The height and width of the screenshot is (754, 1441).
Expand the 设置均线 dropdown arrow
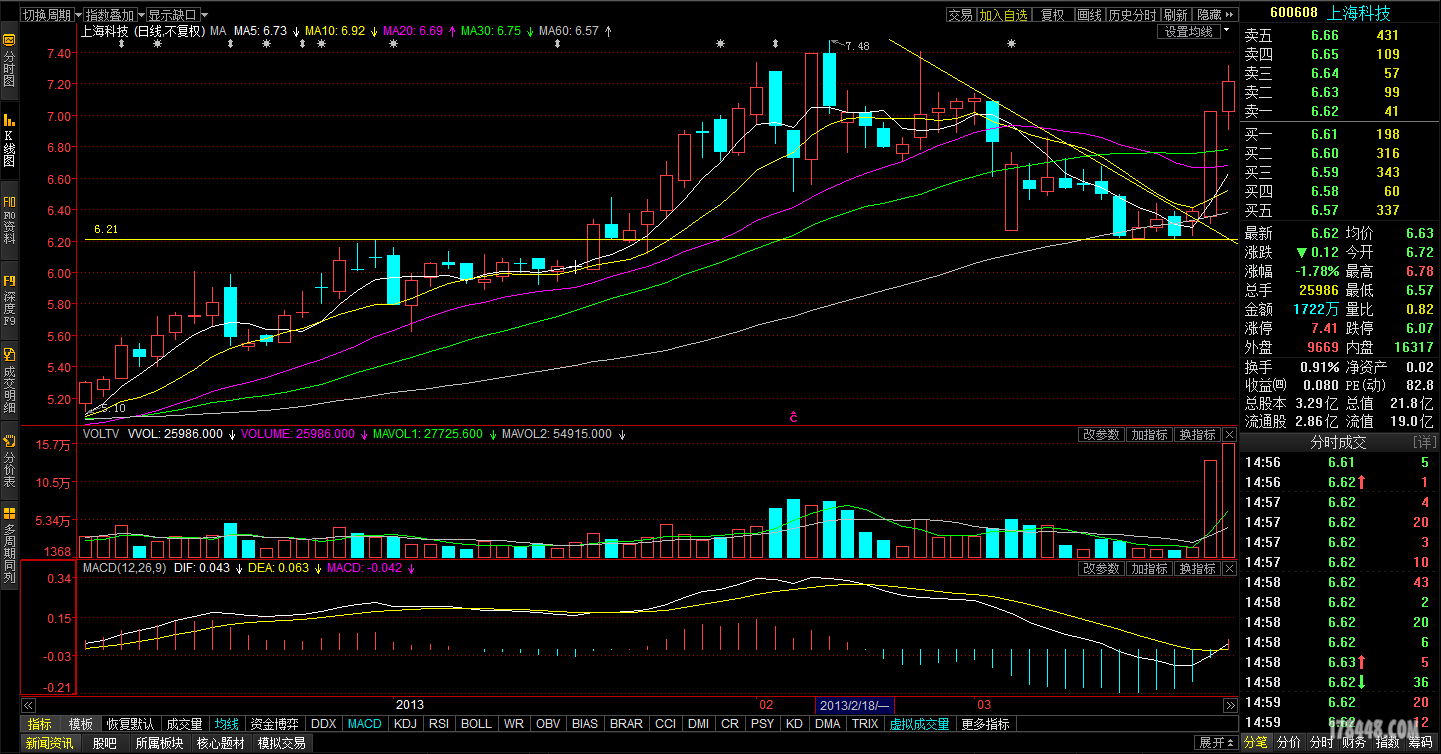coord(1226,31)
